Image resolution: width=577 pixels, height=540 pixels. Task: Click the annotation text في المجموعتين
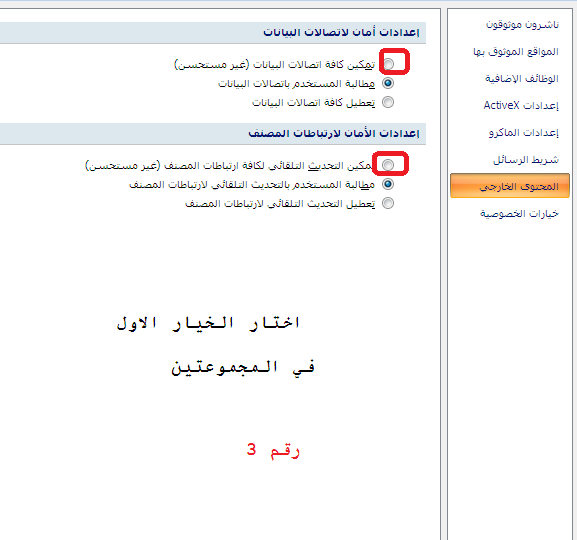coord(243,367)
